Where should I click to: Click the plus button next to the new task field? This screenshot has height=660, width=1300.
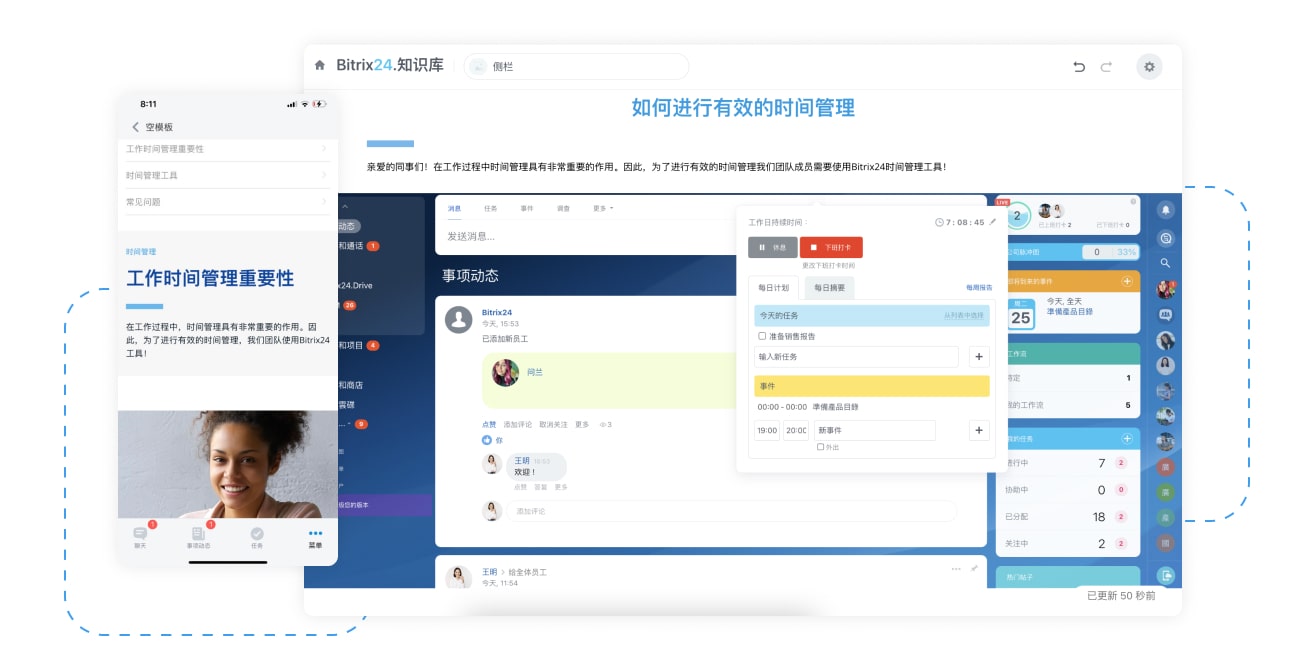point(978,356)
